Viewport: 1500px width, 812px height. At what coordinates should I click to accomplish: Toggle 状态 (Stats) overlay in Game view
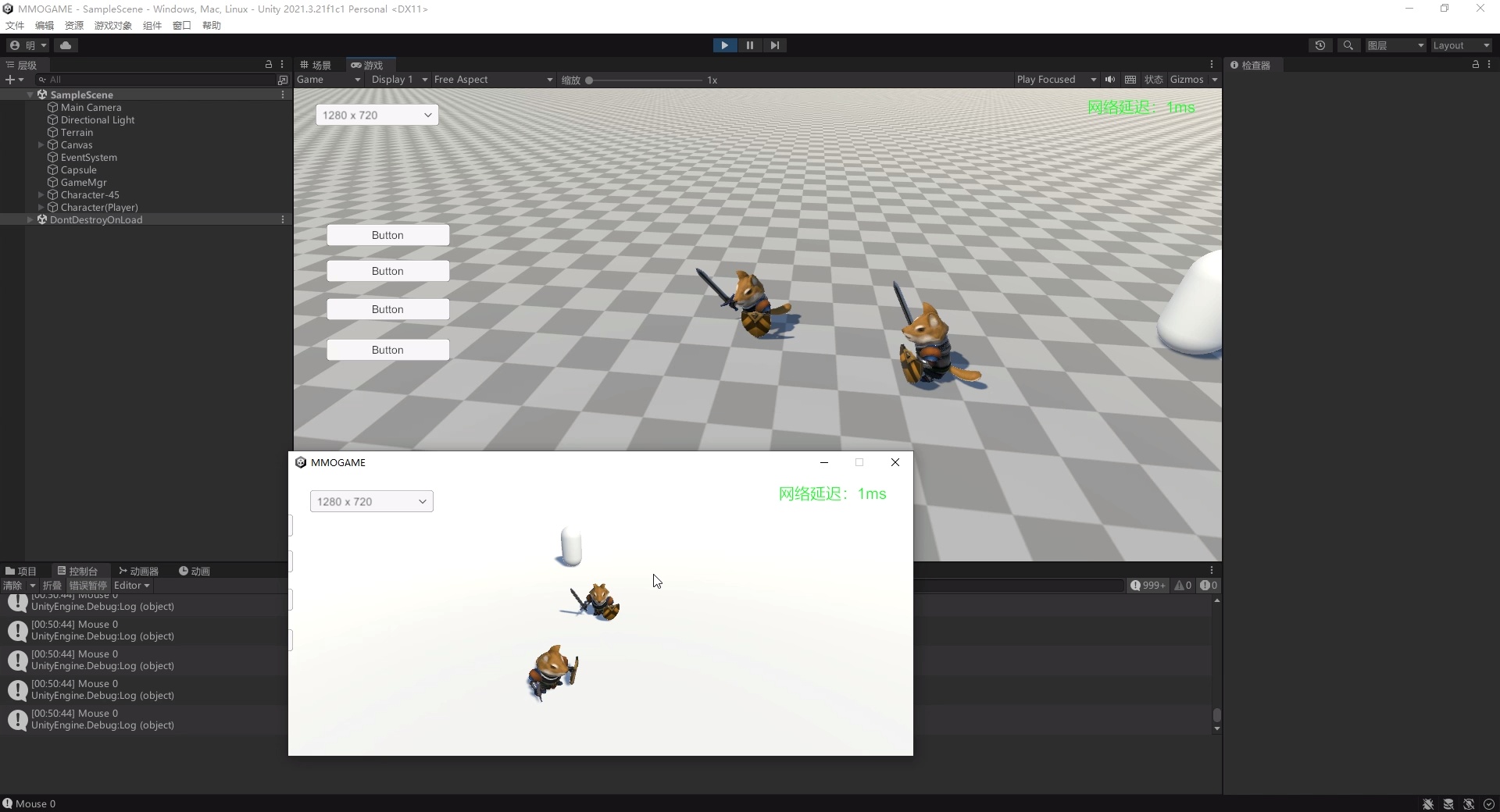tap(1154, 79)
